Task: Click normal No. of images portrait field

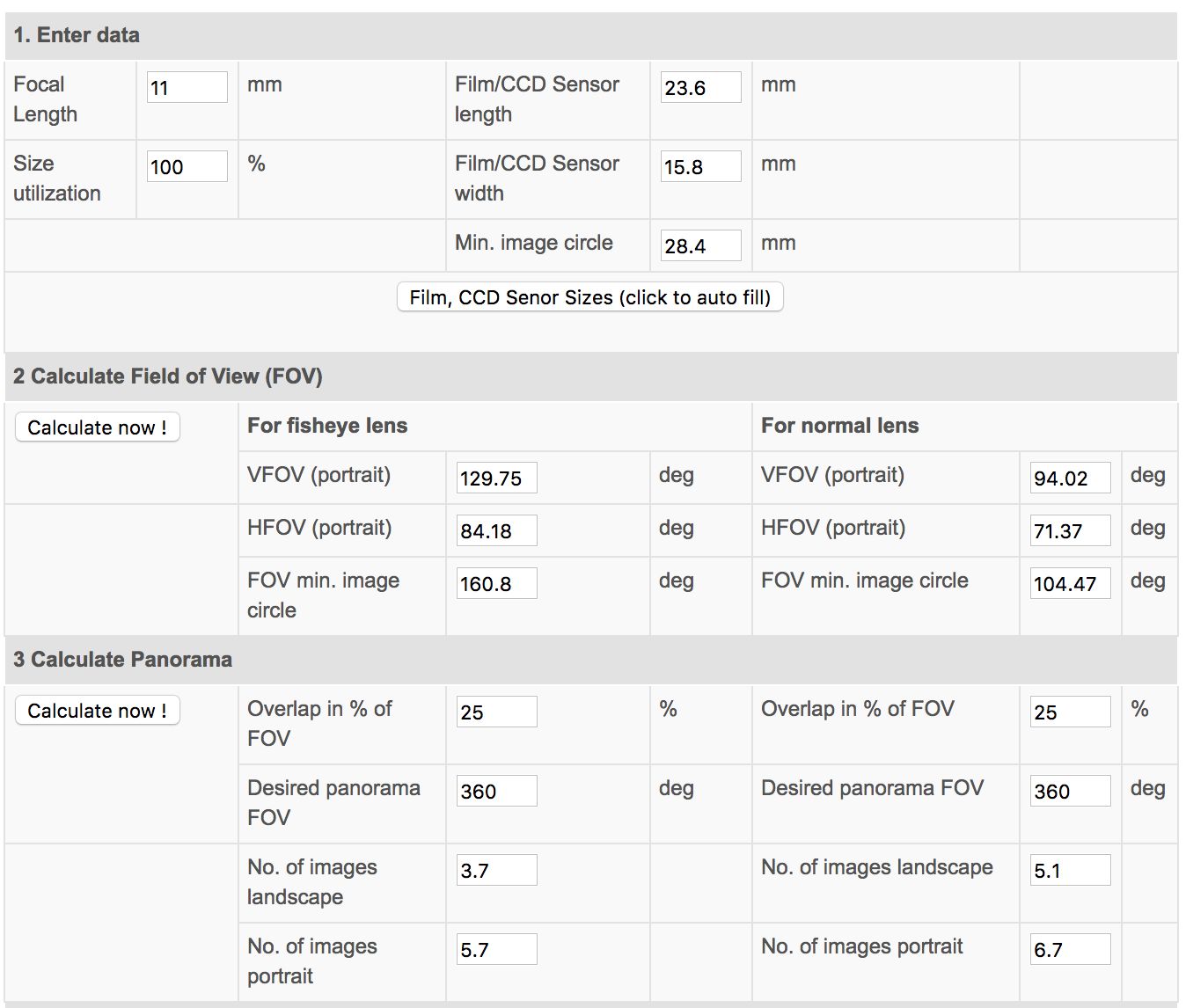Action: 1071,949
